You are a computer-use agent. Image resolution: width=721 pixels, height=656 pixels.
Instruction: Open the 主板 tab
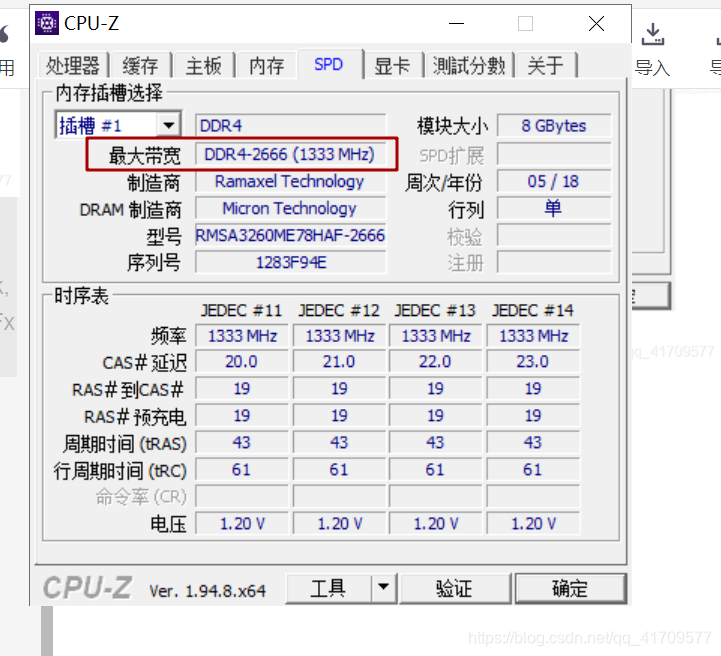pos(203,65)
